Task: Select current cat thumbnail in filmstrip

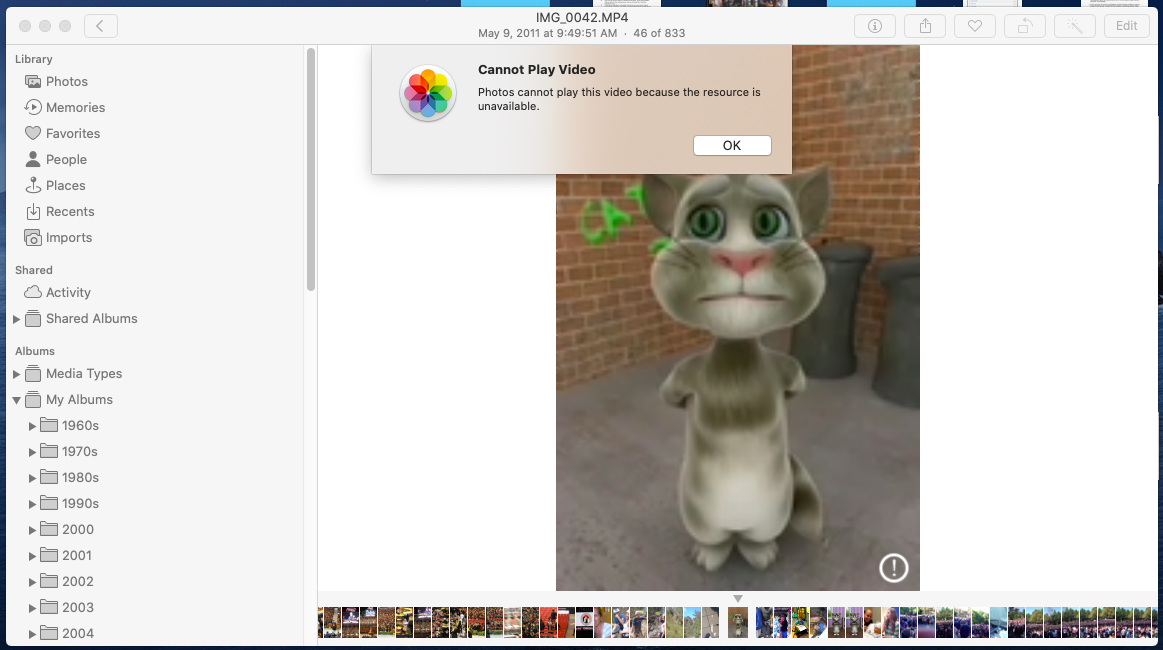Action: click(x=737, y=623)
